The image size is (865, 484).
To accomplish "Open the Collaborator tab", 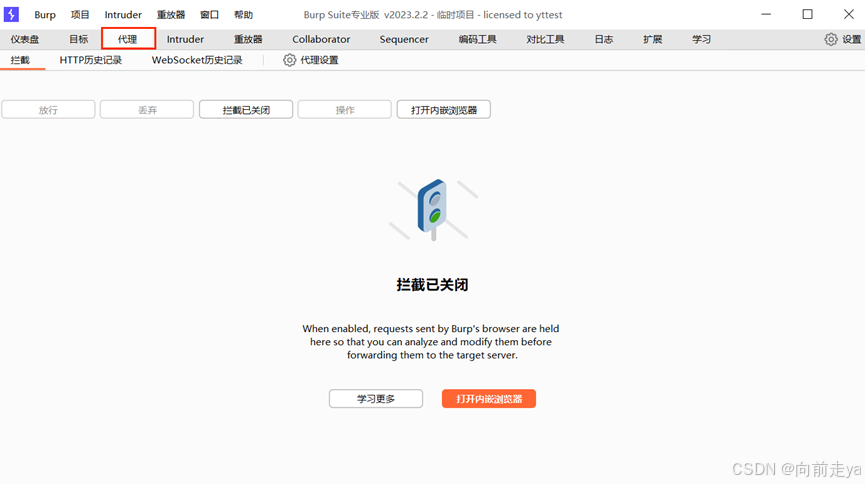I will [321, 39].
